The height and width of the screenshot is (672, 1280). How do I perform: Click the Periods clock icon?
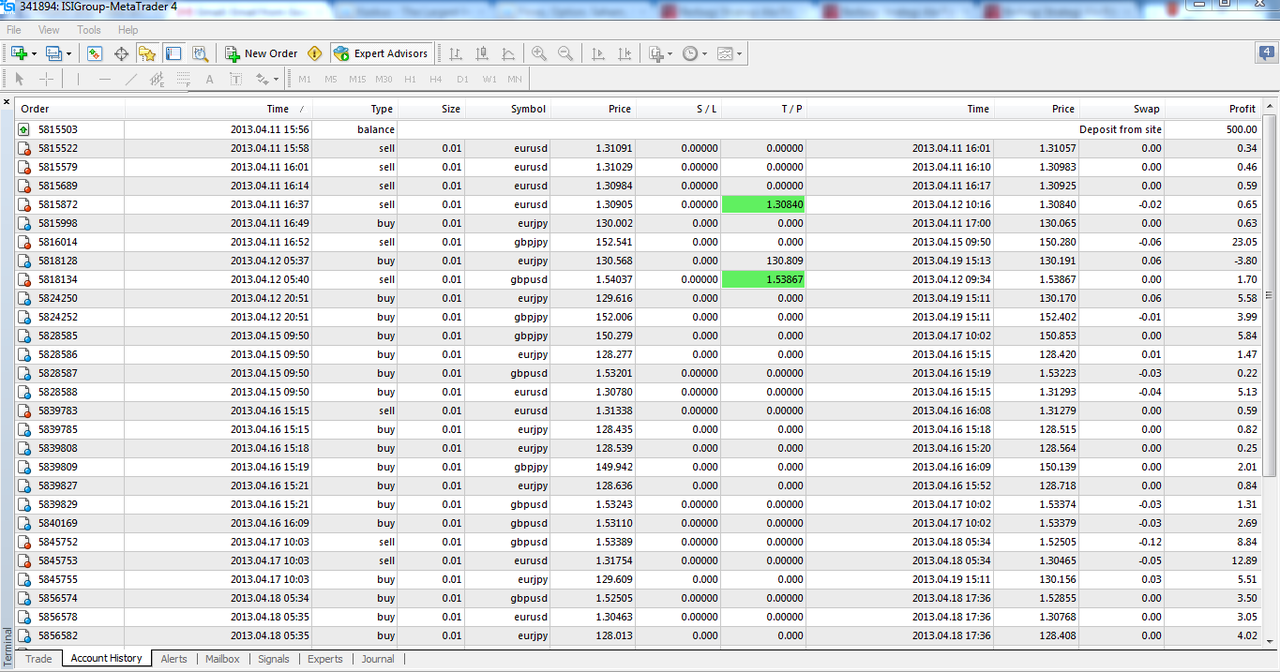(x=690, y=54)
